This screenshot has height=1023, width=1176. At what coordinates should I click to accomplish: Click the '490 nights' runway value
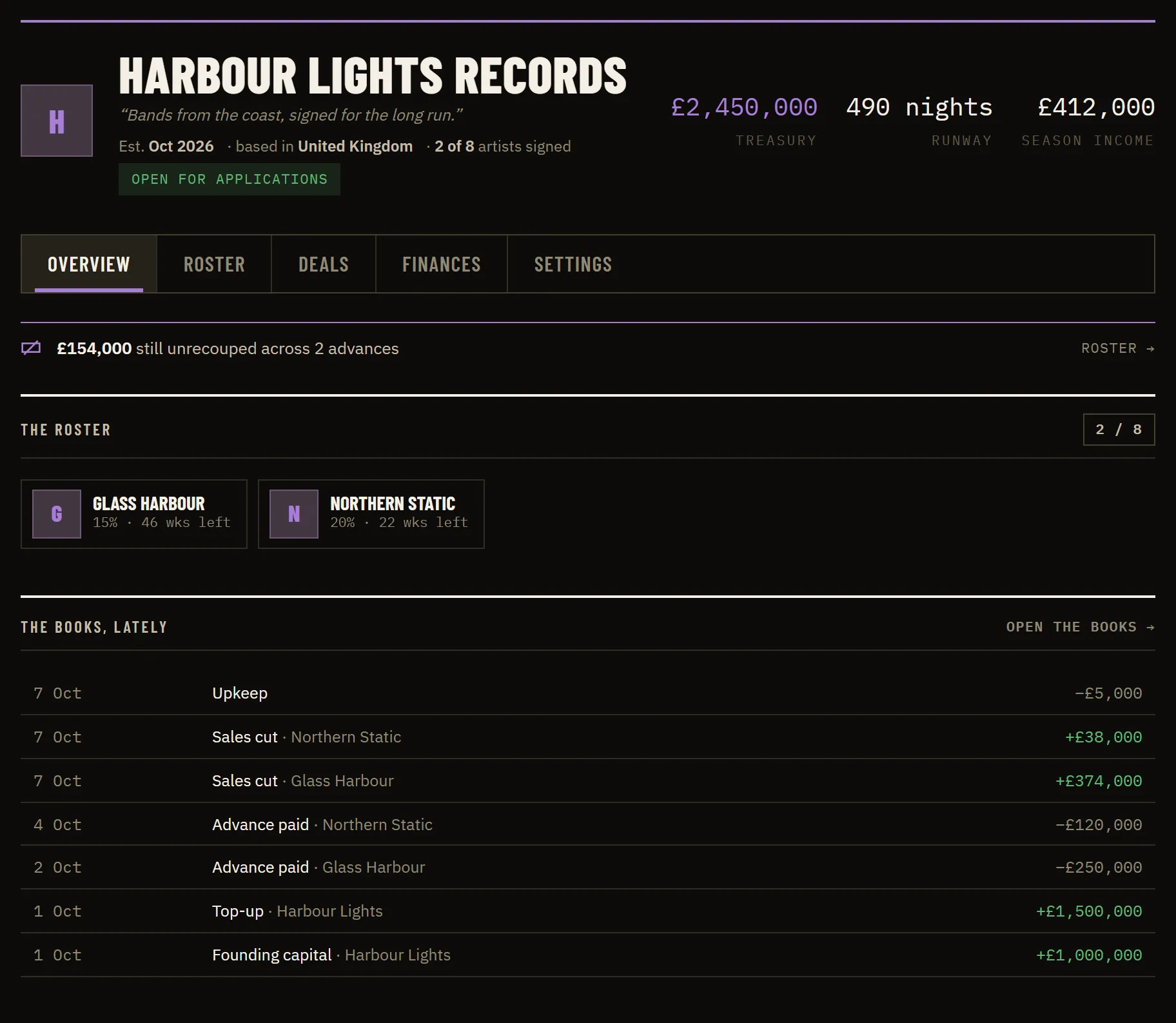(x=919, y=107)
